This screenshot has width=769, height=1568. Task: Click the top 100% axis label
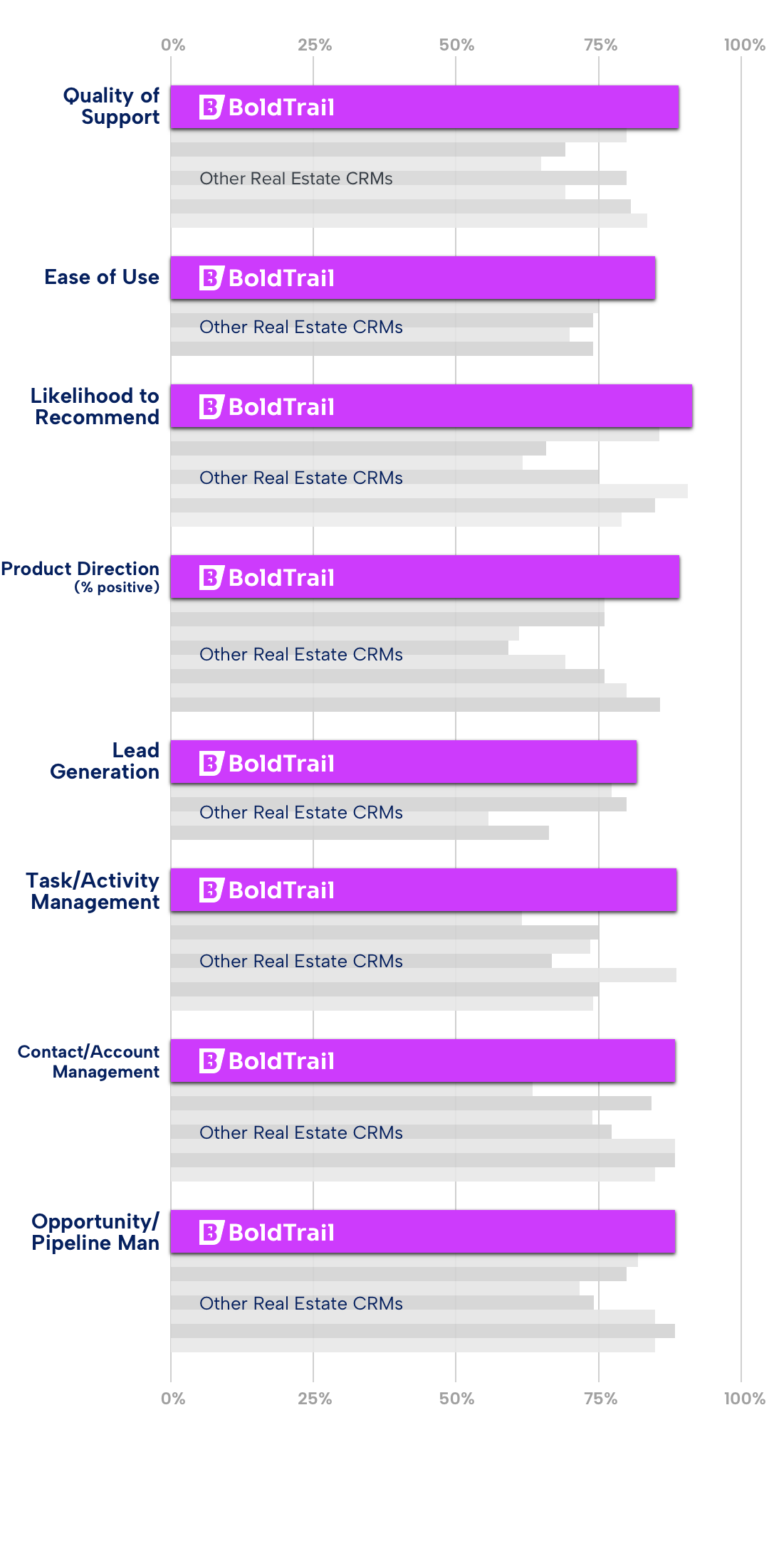click(x=744, y=45)
